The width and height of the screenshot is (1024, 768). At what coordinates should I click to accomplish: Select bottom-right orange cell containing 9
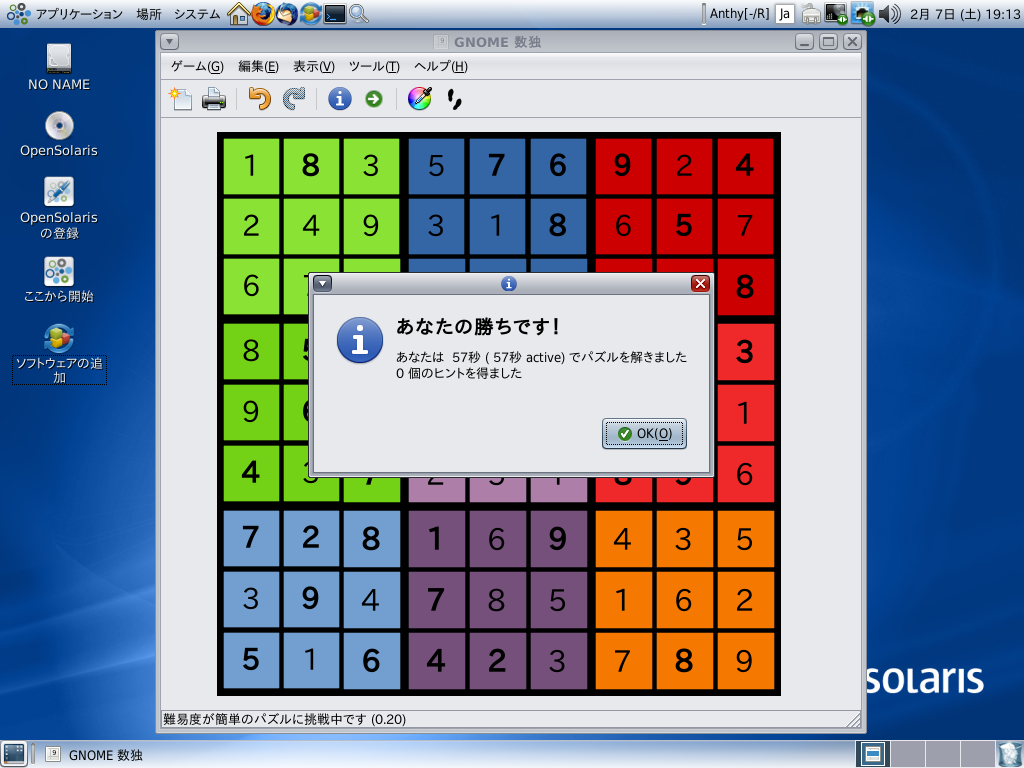745,660
